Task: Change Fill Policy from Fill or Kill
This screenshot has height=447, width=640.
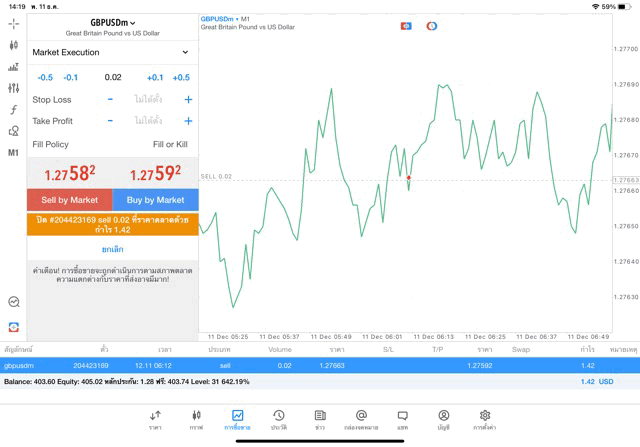Action: [170, 144]
